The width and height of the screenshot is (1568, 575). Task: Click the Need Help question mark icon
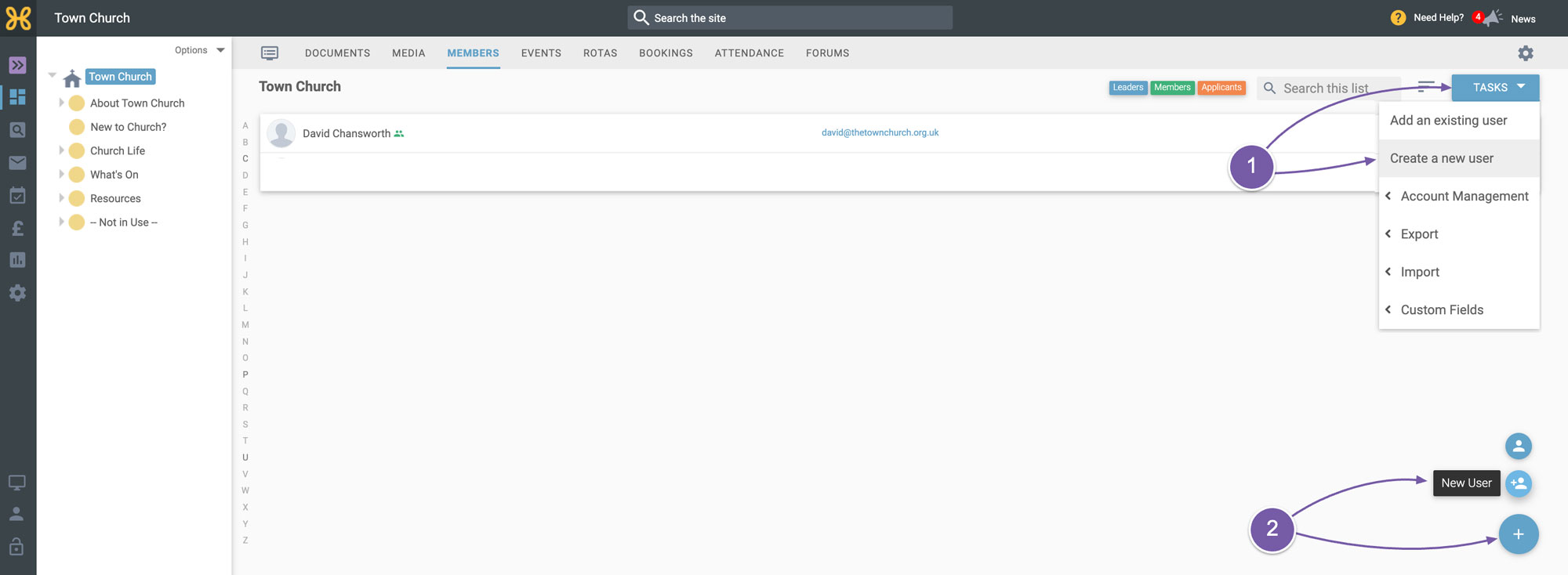click(x=1398, y=17)
